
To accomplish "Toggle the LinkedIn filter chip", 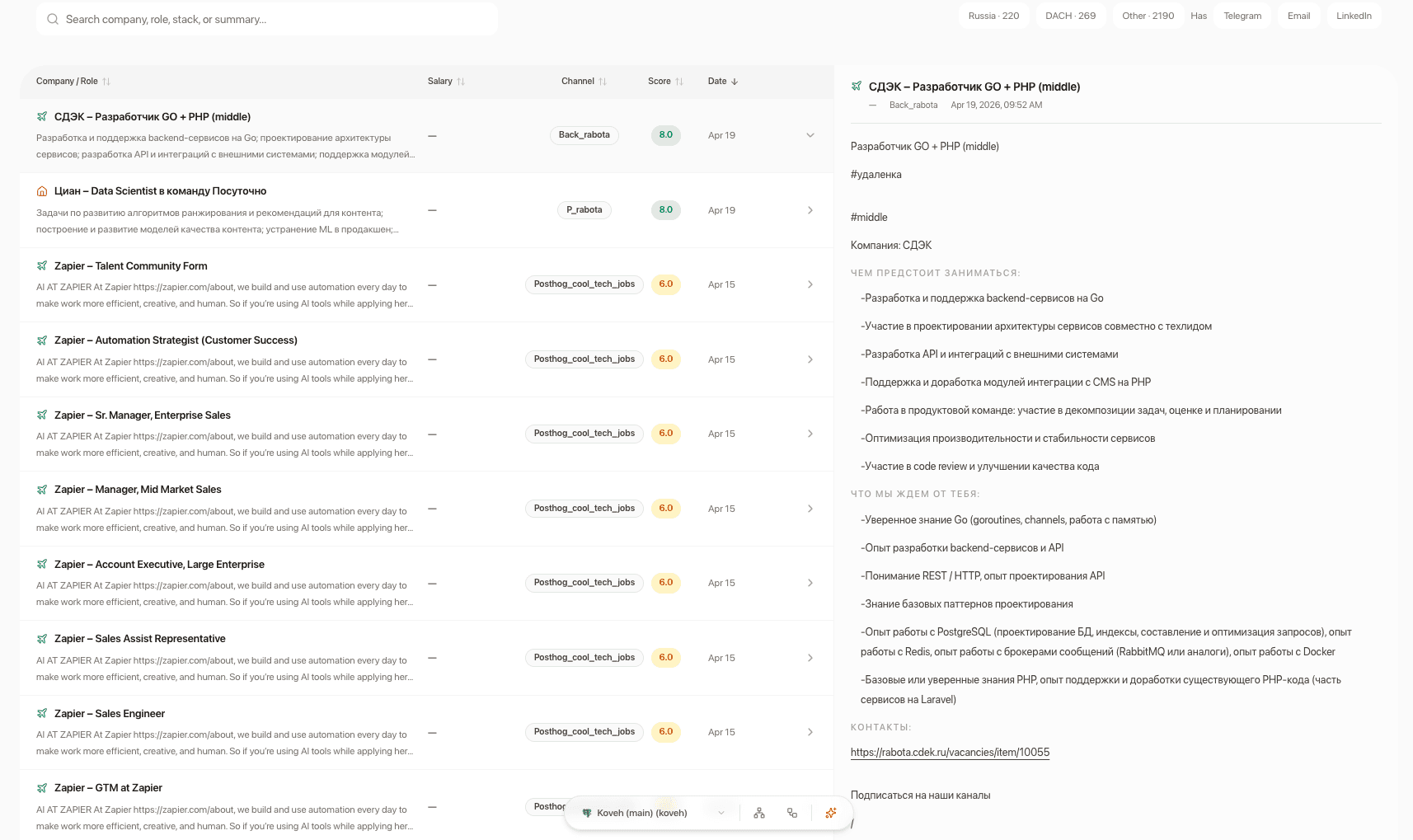I will 1354,15.
